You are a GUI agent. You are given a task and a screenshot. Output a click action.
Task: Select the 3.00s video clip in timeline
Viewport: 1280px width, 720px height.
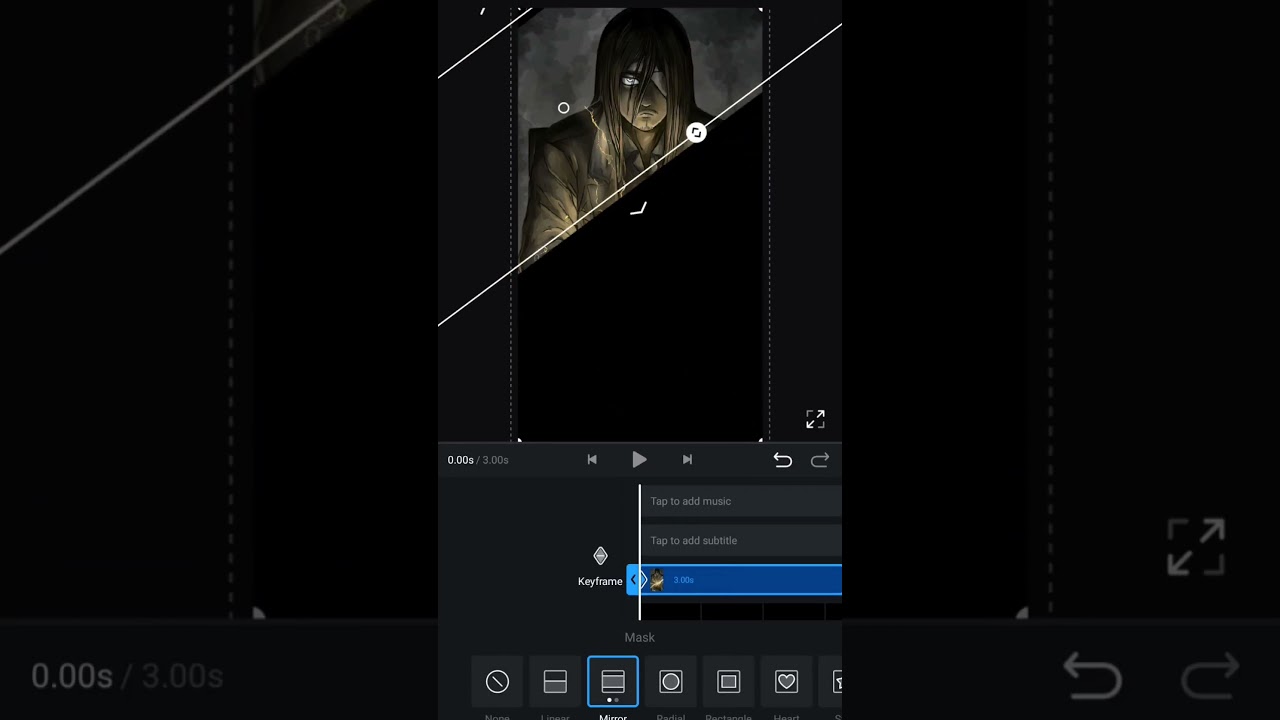741,580
